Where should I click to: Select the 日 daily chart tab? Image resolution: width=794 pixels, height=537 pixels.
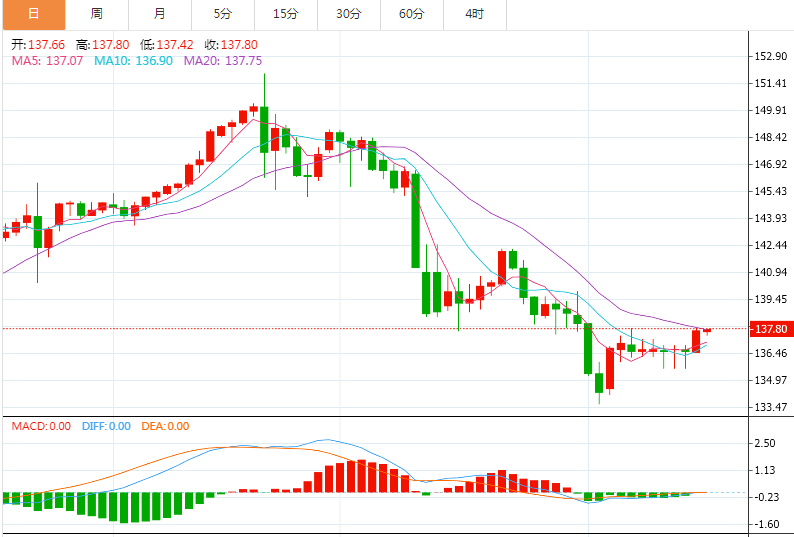[x=34, y=14]
